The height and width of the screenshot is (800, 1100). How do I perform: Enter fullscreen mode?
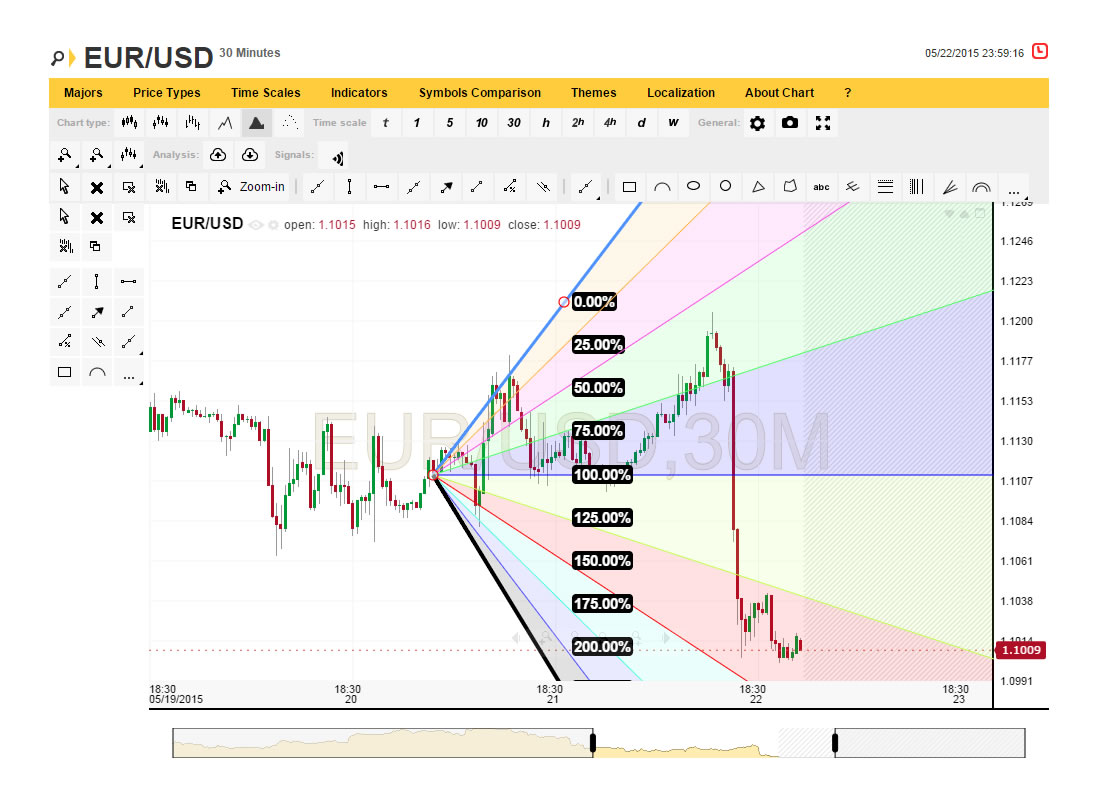click(823, 123)
